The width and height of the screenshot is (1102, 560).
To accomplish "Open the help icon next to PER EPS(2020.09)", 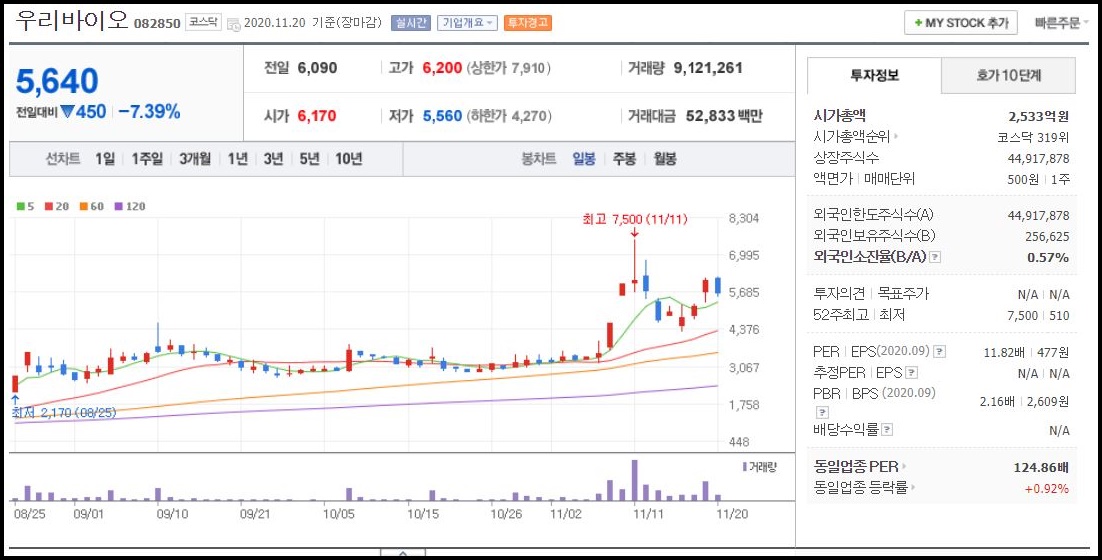I will coord(940,352).
